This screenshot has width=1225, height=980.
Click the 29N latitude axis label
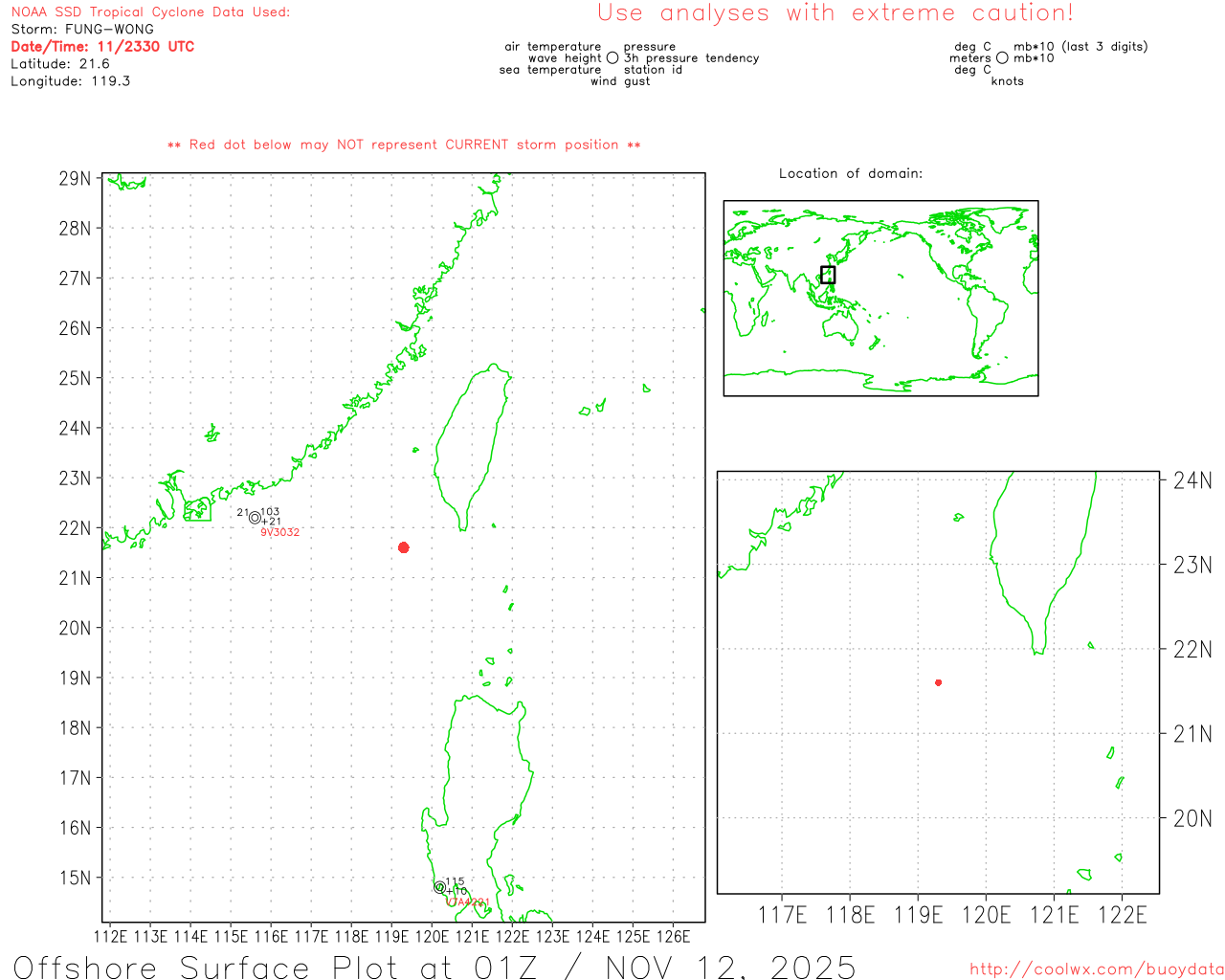[75, 179]
